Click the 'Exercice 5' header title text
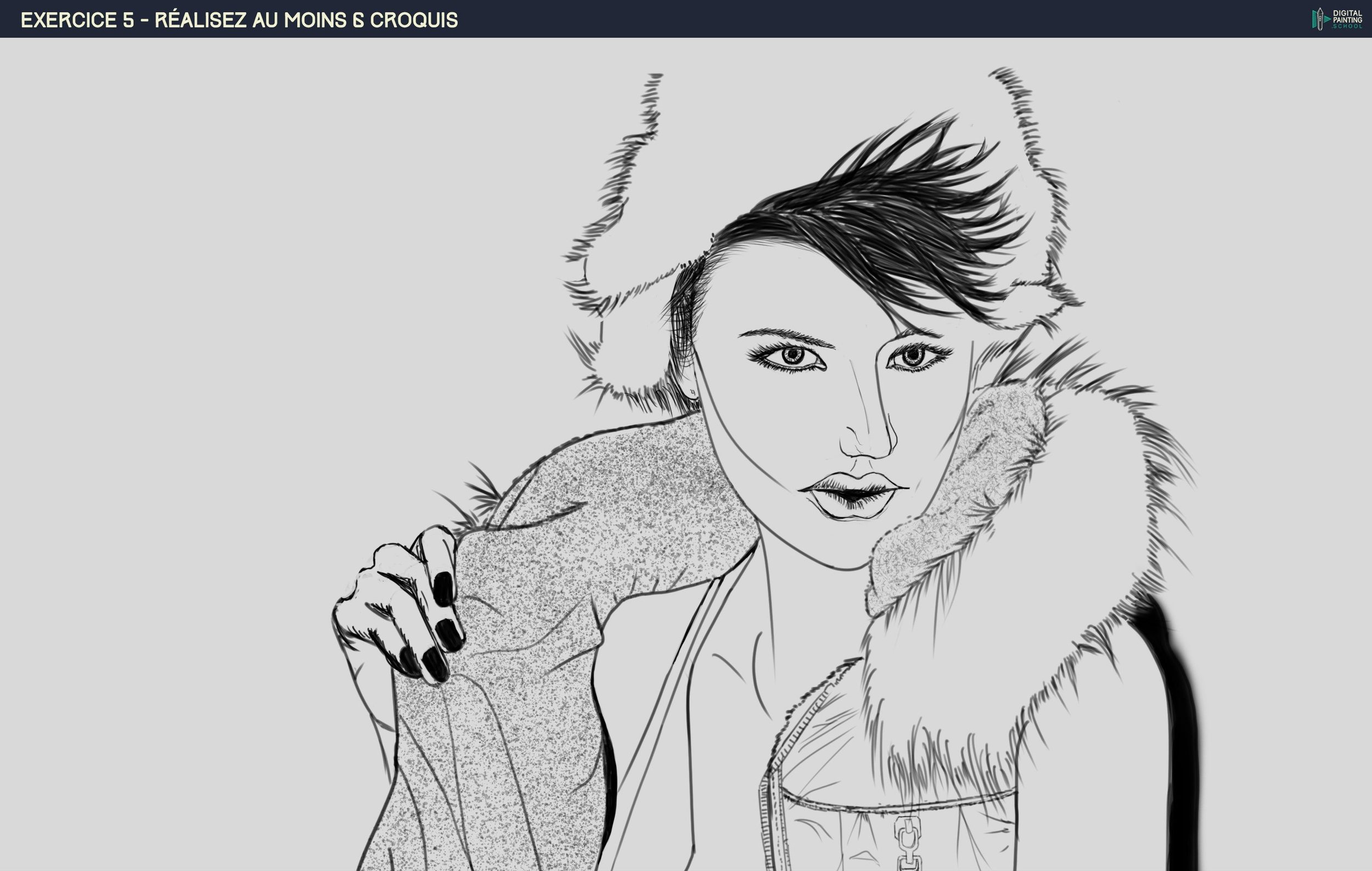 77,20
